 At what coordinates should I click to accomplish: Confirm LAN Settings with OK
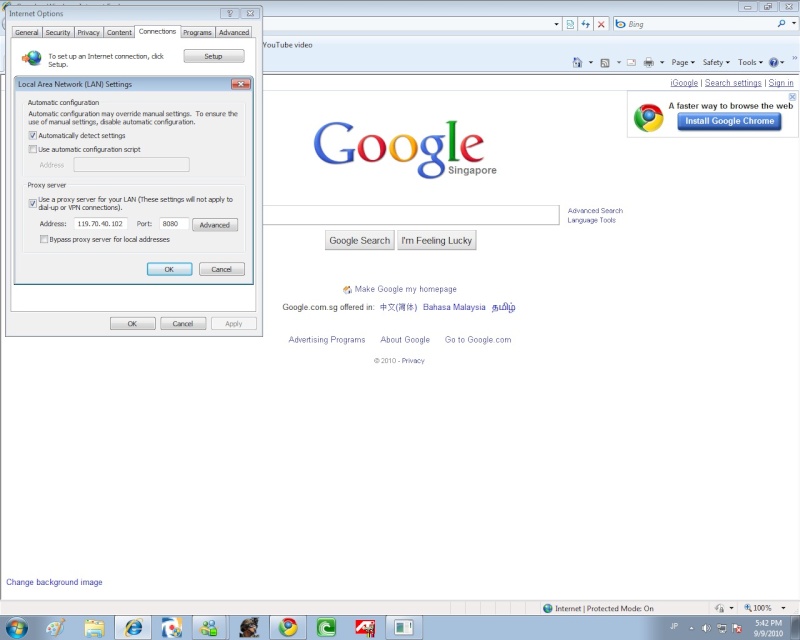[169, 269]
